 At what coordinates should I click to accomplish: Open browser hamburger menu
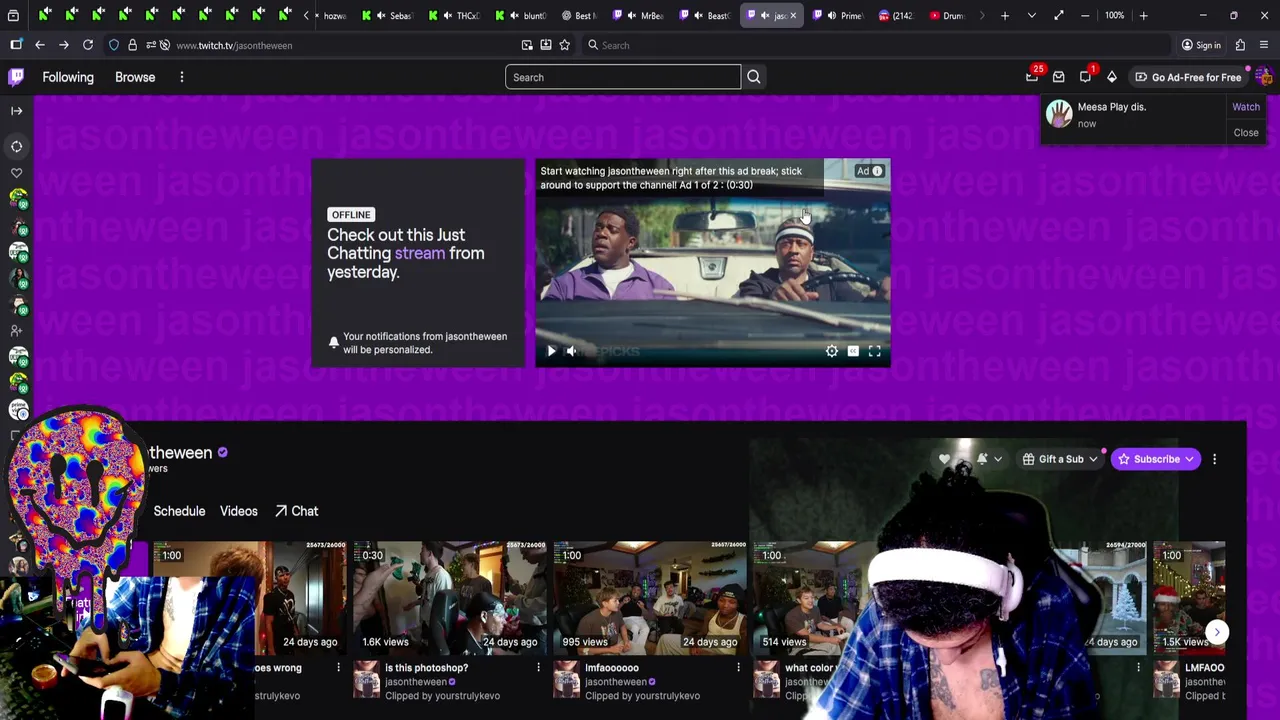[x=1264, y=45]
